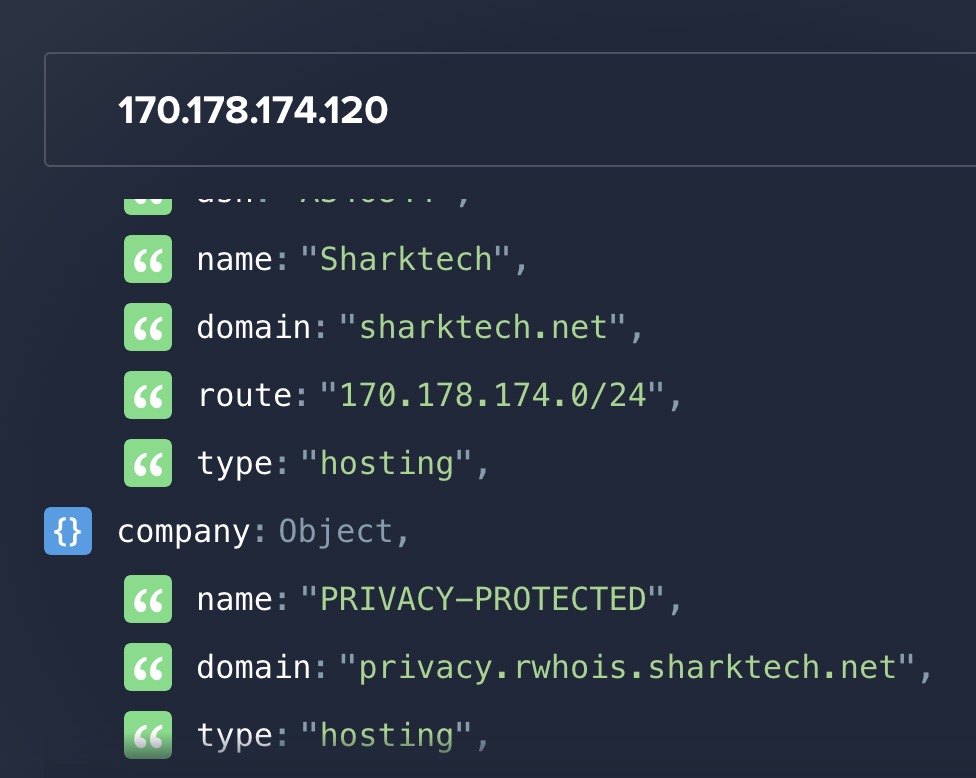This screenshot has height=778, width=976.
Task: Select the "PRIVACY-PROTECTED" value
Action: [483, 600]
